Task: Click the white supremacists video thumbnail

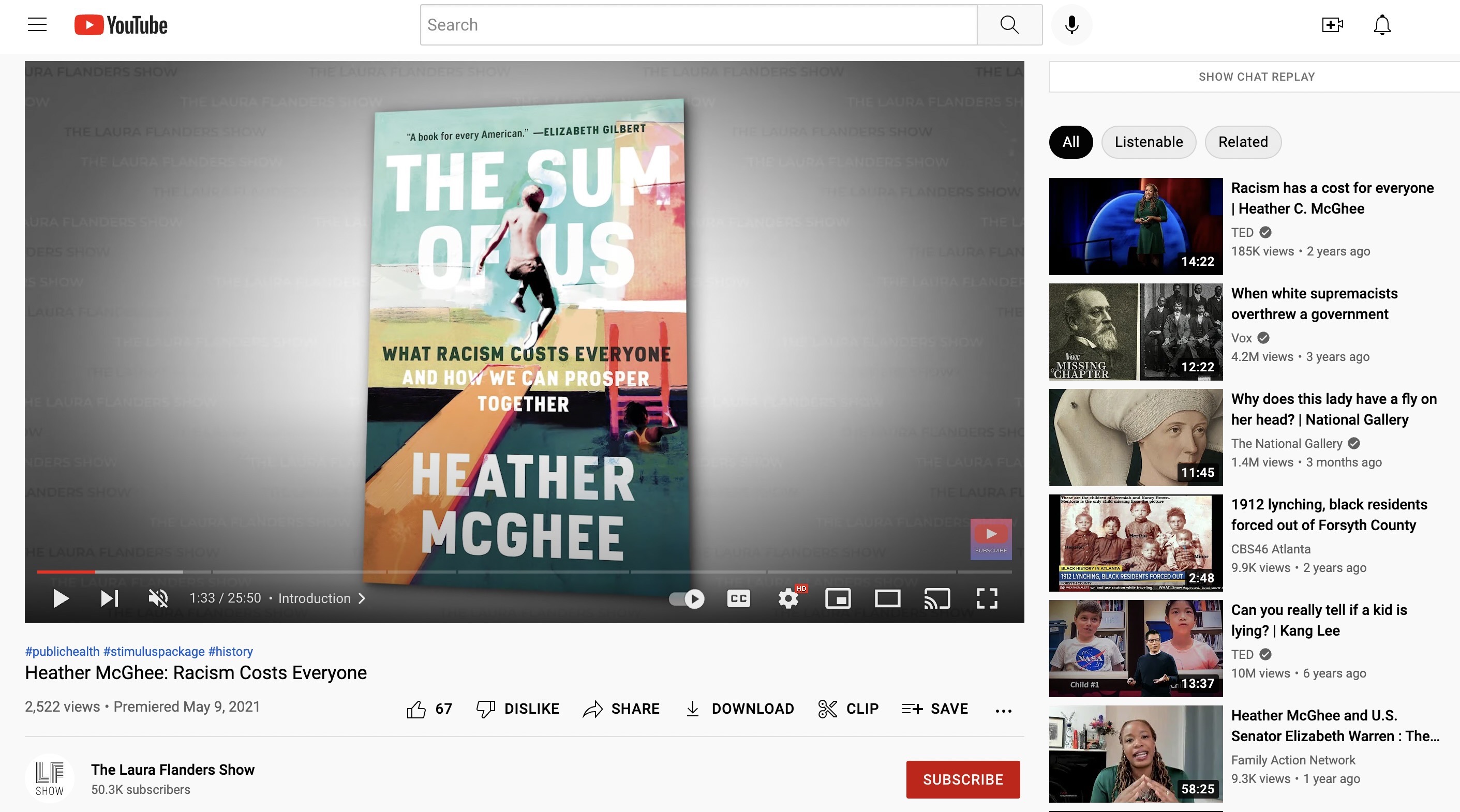Action: pyautogui.click(x=1136, y=332)
